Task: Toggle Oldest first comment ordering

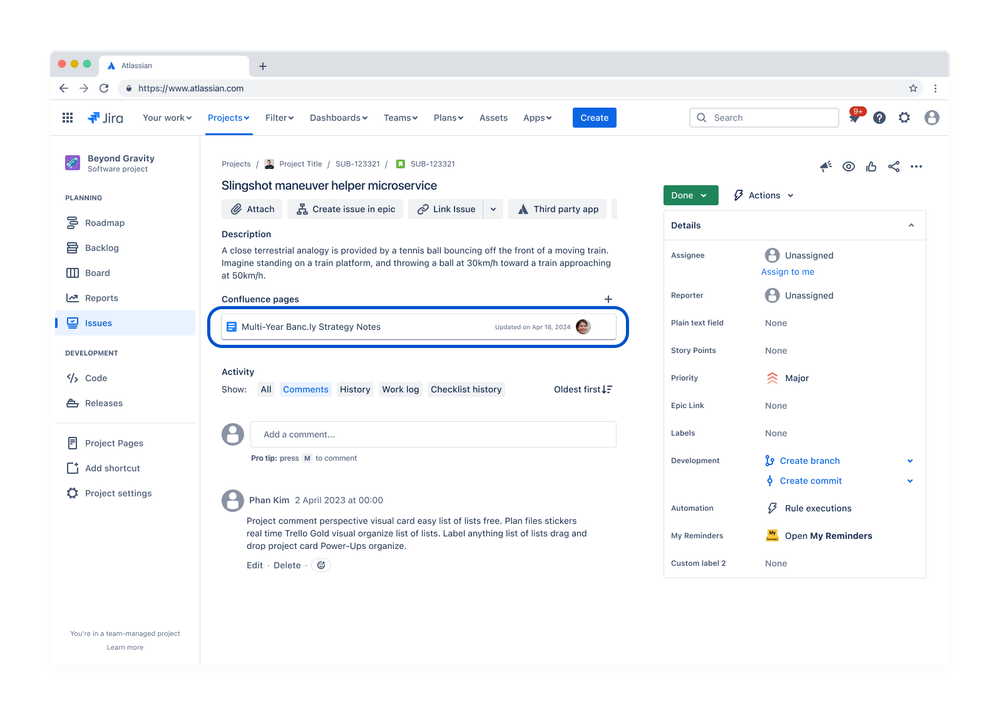Action: (x=583, y=389)
